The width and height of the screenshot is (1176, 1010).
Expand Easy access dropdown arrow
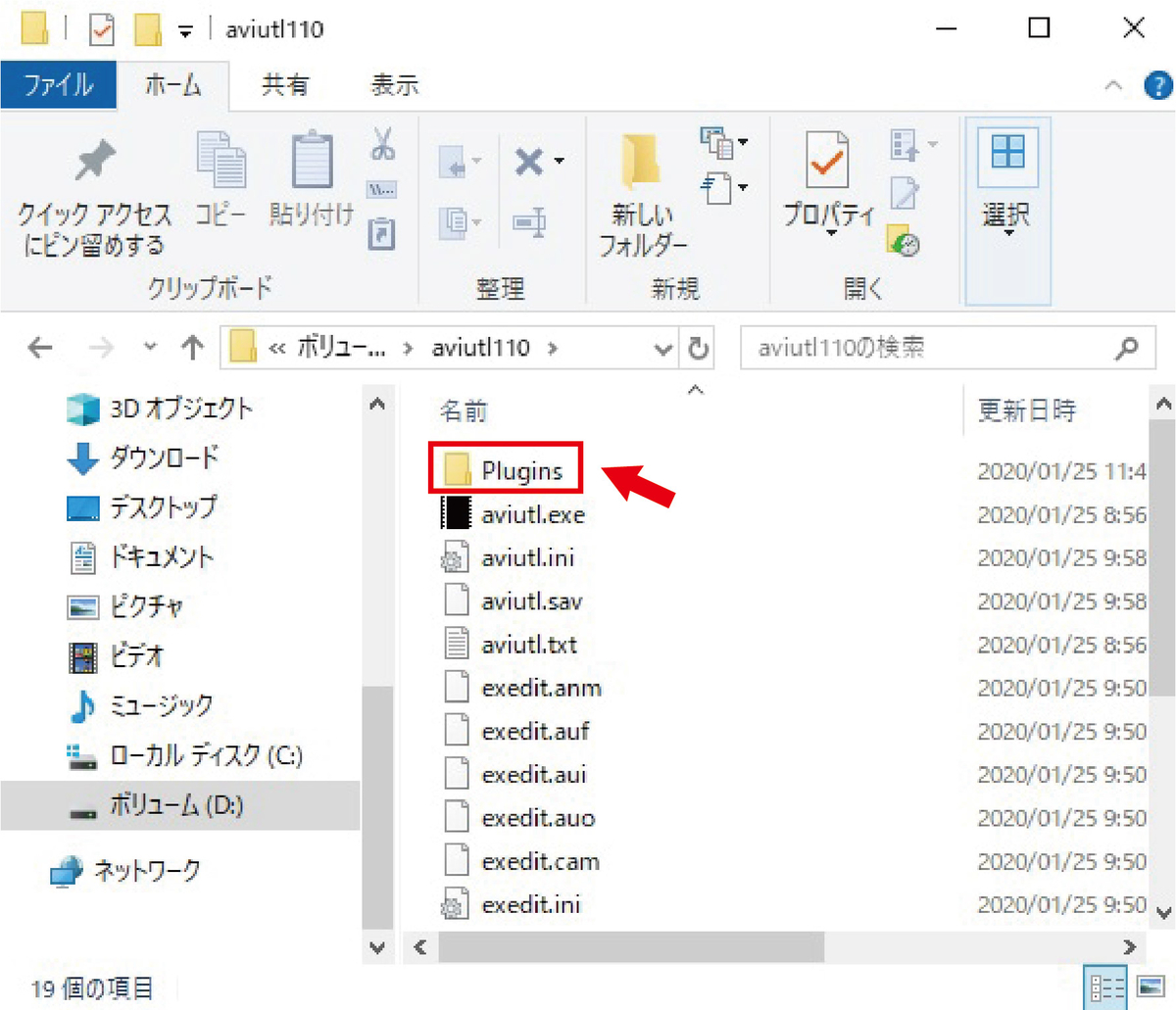click(x=743, y=187)
